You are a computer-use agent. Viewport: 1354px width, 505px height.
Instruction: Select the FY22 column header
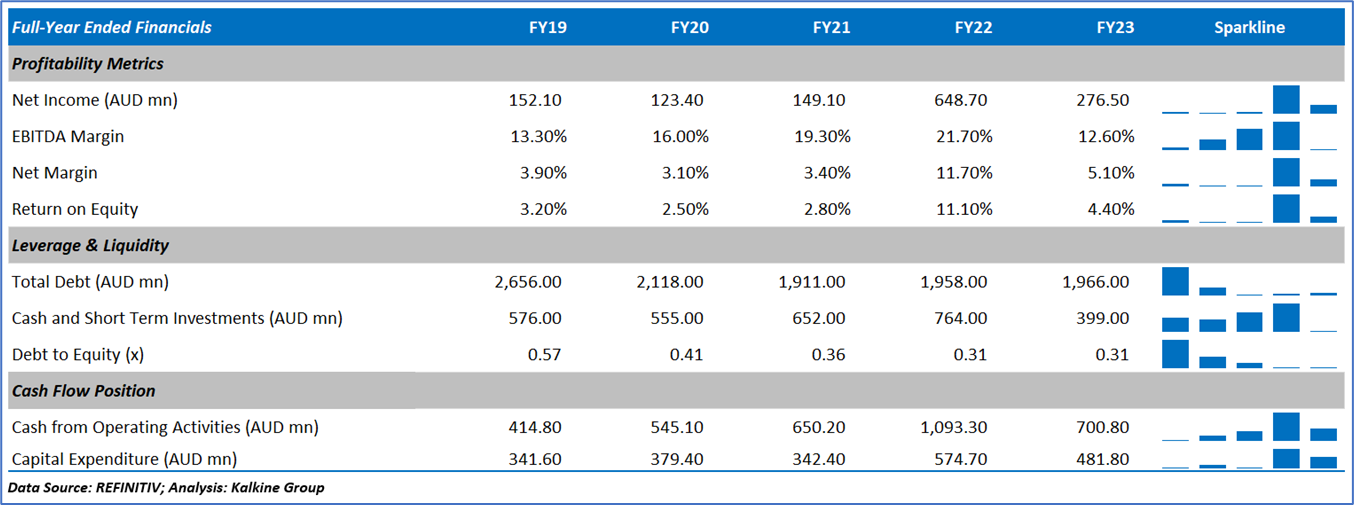tap(973, 28)
